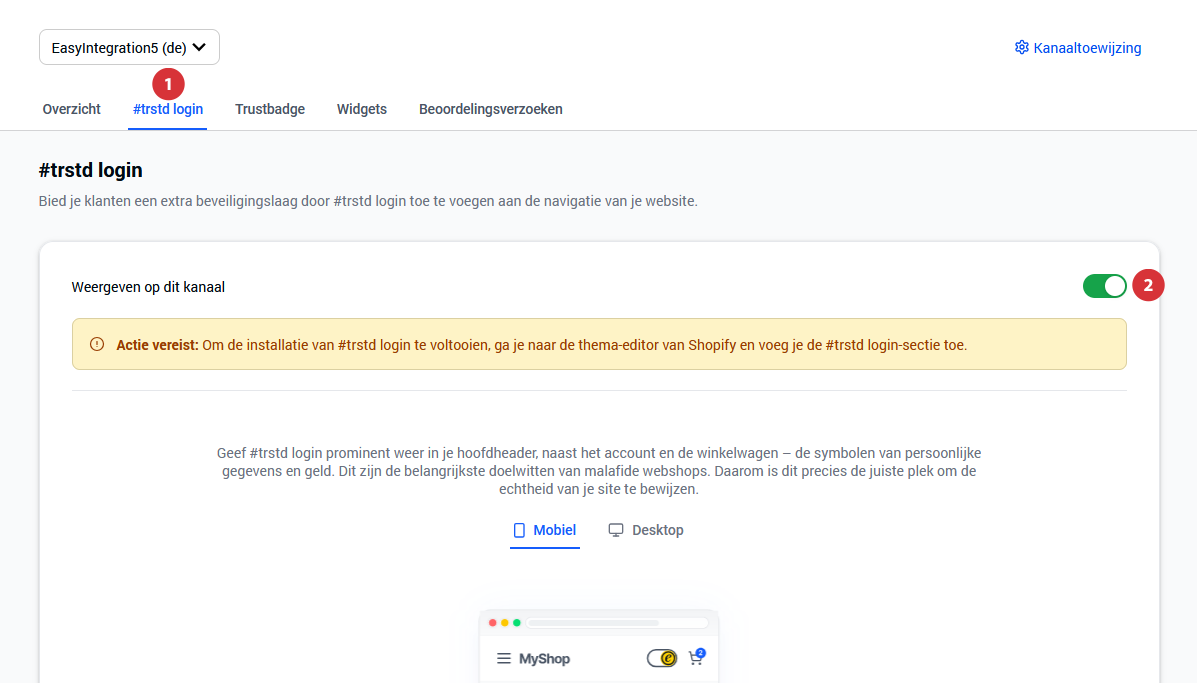Click the hamburger menu icon in MyShop preview
This screenshot has width=1197, height=683.
tap(504, 659)
